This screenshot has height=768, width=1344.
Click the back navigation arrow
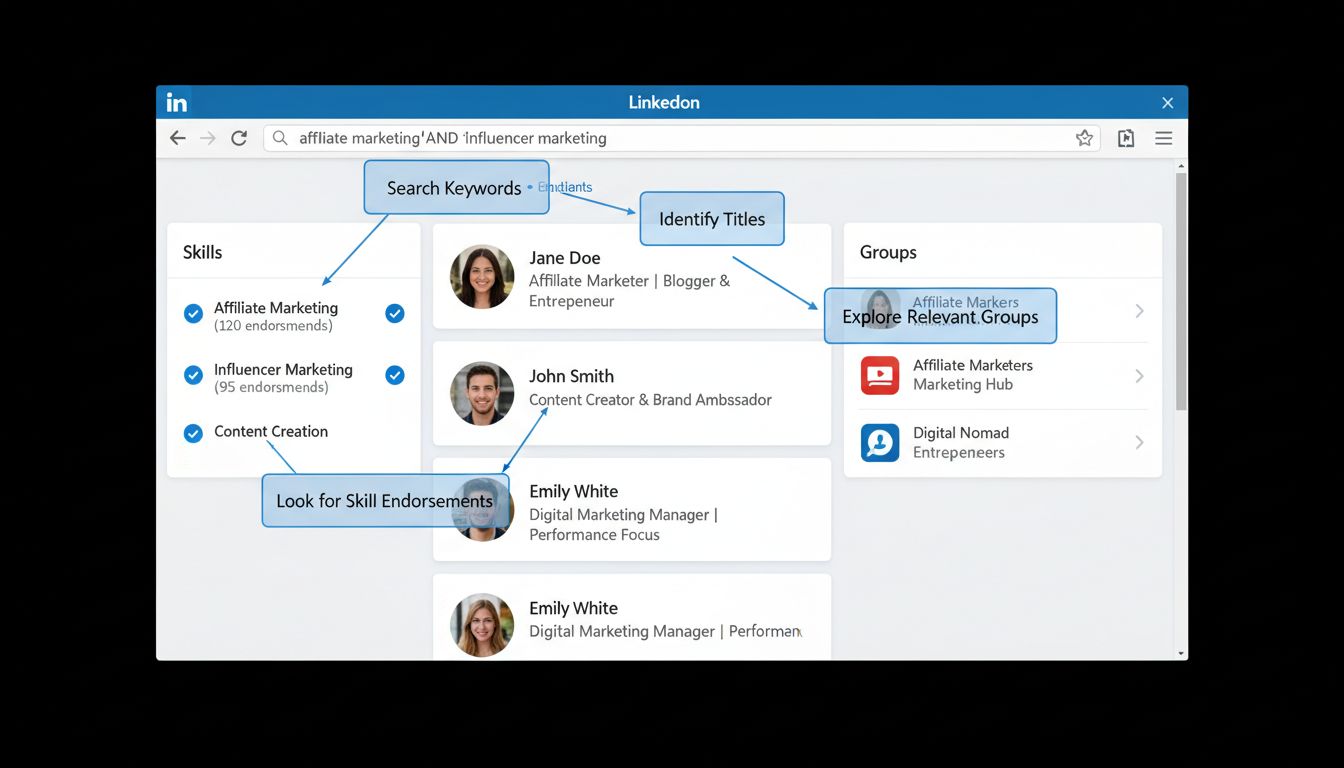[x=177, y=138]
